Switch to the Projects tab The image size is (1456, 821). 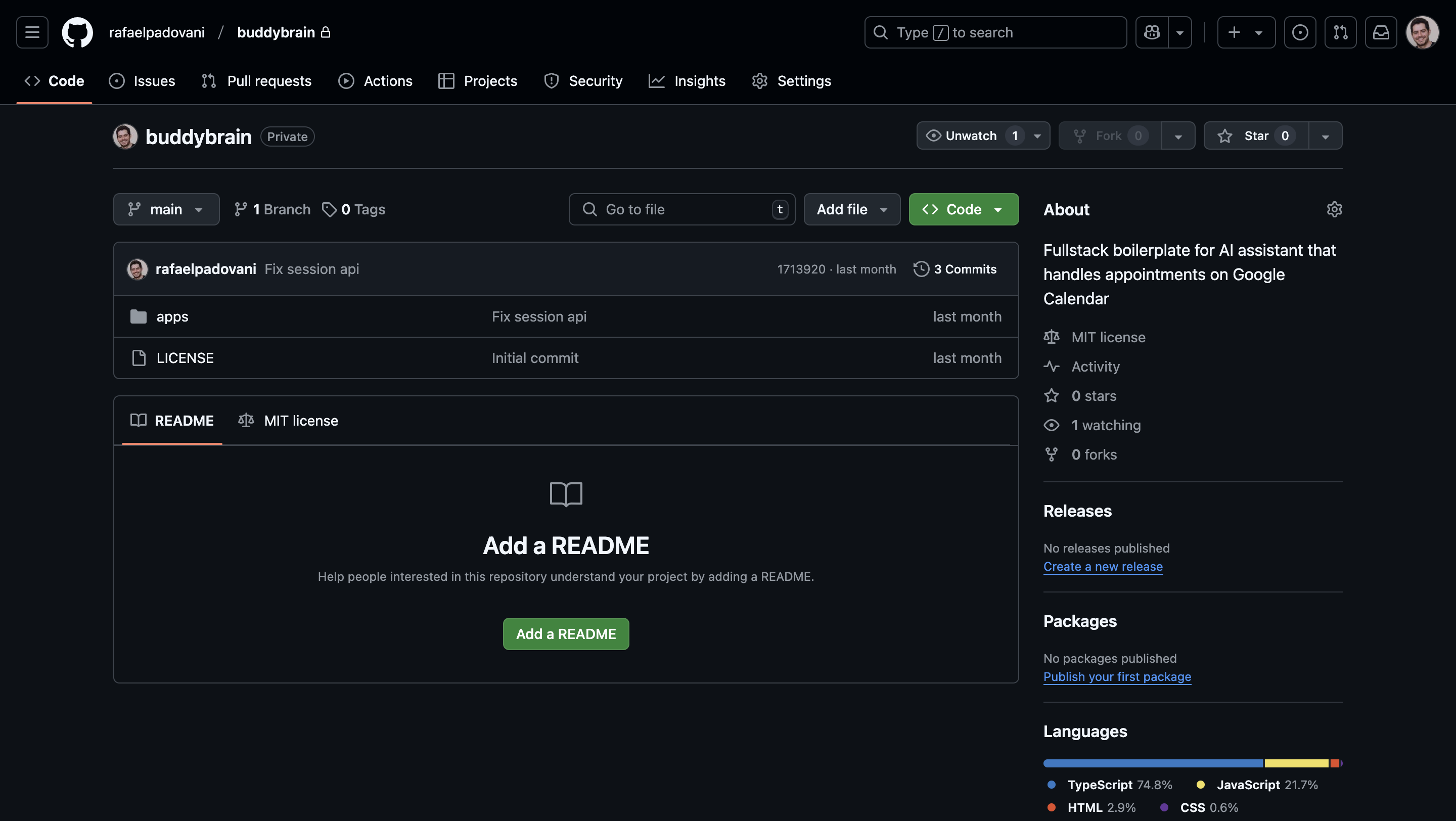[478, 81]
